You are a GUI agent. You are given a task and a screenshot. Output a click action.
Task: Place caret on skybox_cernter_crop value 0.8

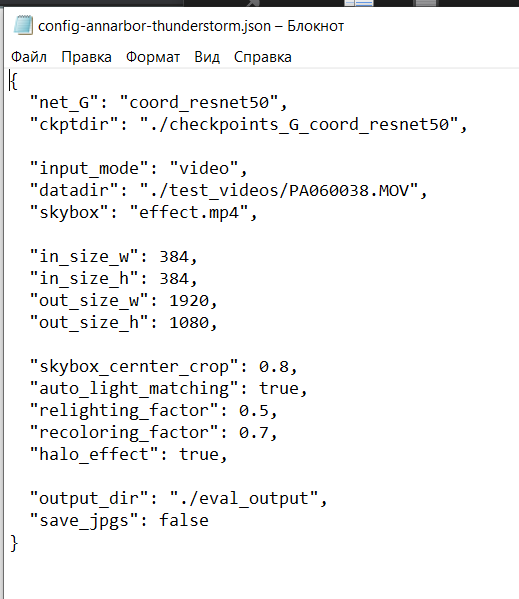point(274,367)
